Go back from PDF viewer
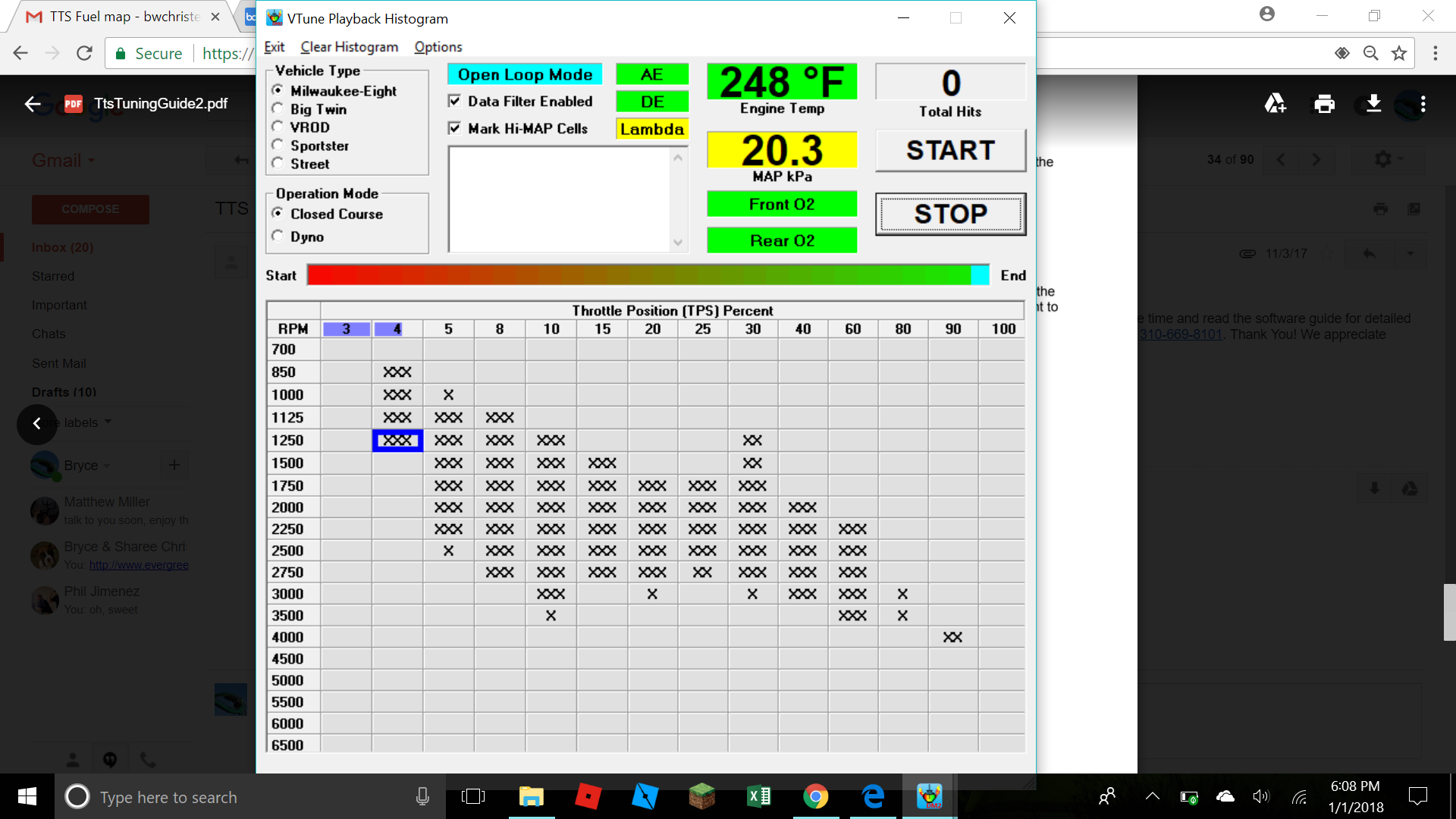The height and width of the screenshot is (819, 1456). 33,104
